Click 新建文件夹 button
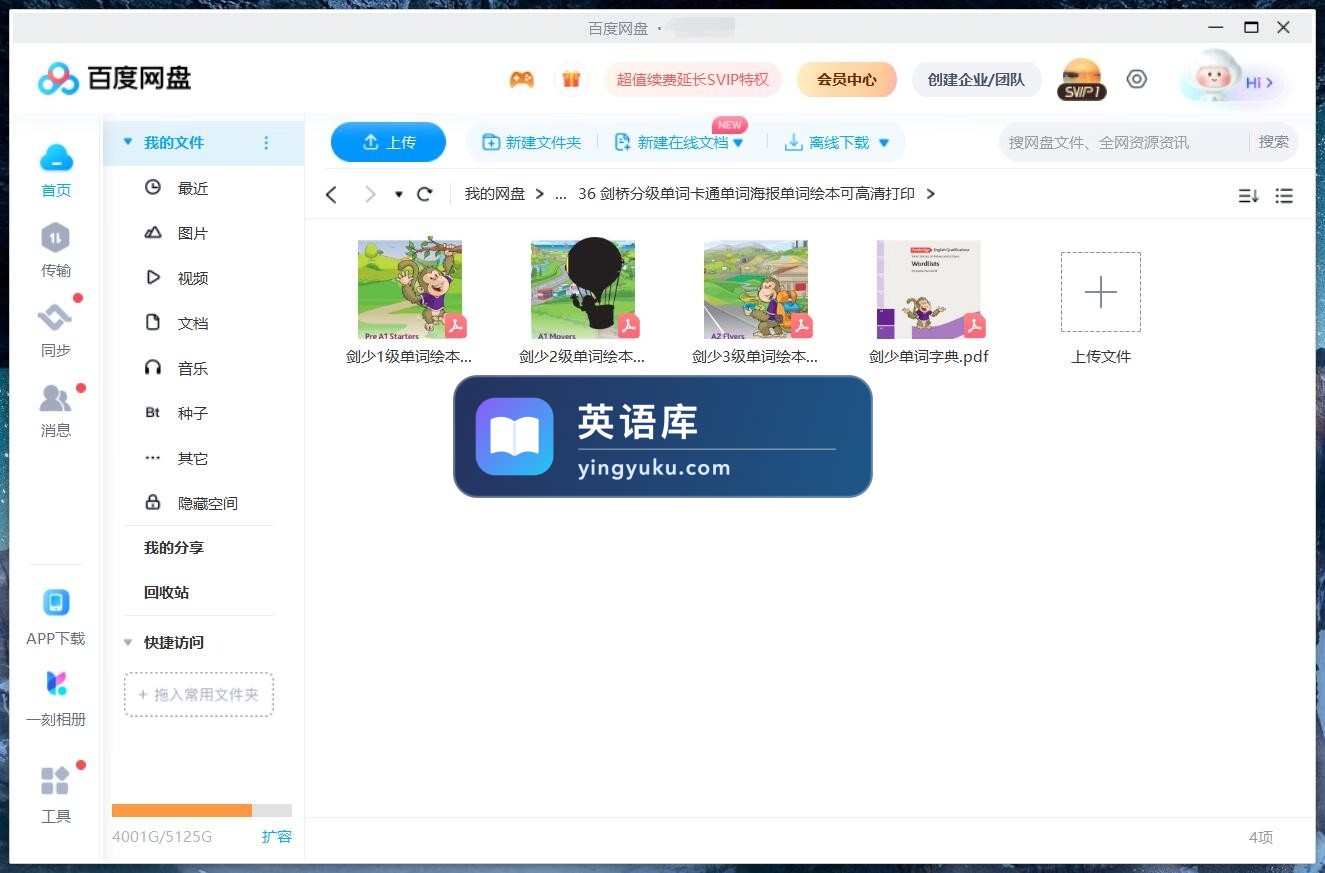The width and height of the screenshot is (1325, 873). tap(531, 143)
